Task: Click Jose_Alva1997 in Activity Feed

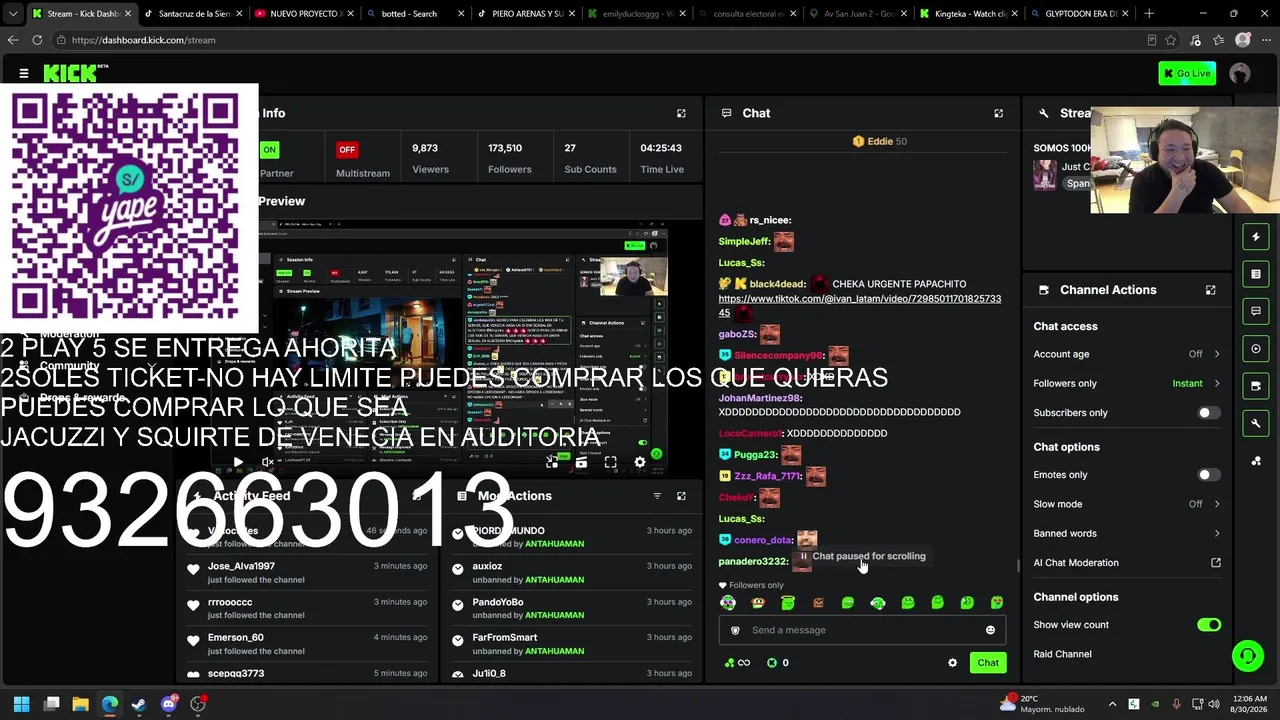Action: 241,566
